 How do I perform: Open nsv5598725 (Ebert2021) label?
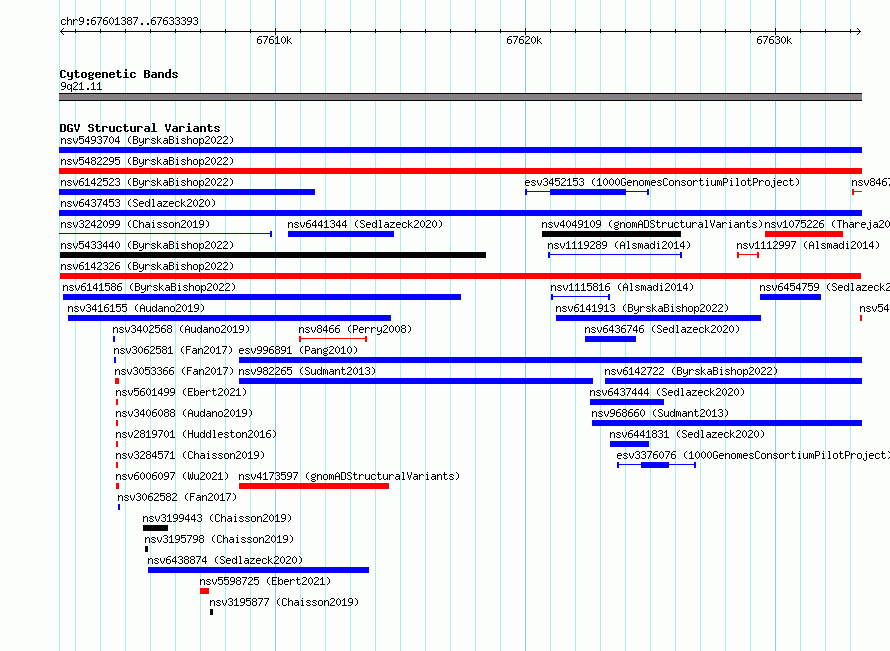pos(265,581)
